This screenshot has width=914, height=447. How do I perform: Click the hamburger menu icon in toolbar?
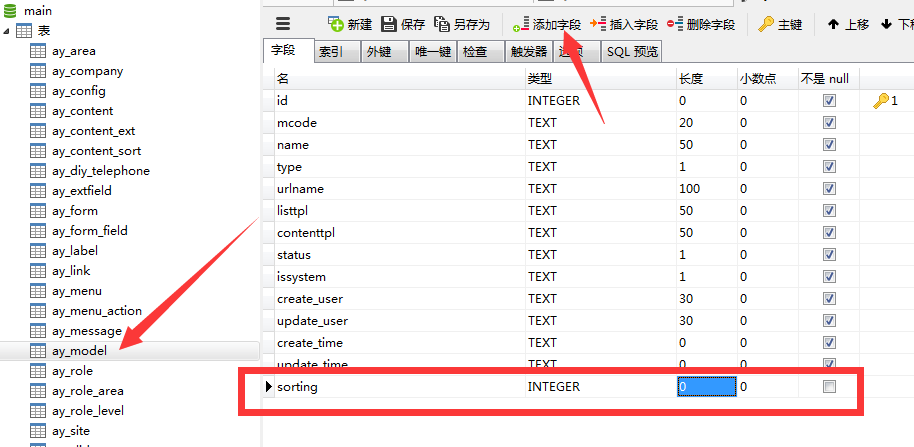point(282,24)
